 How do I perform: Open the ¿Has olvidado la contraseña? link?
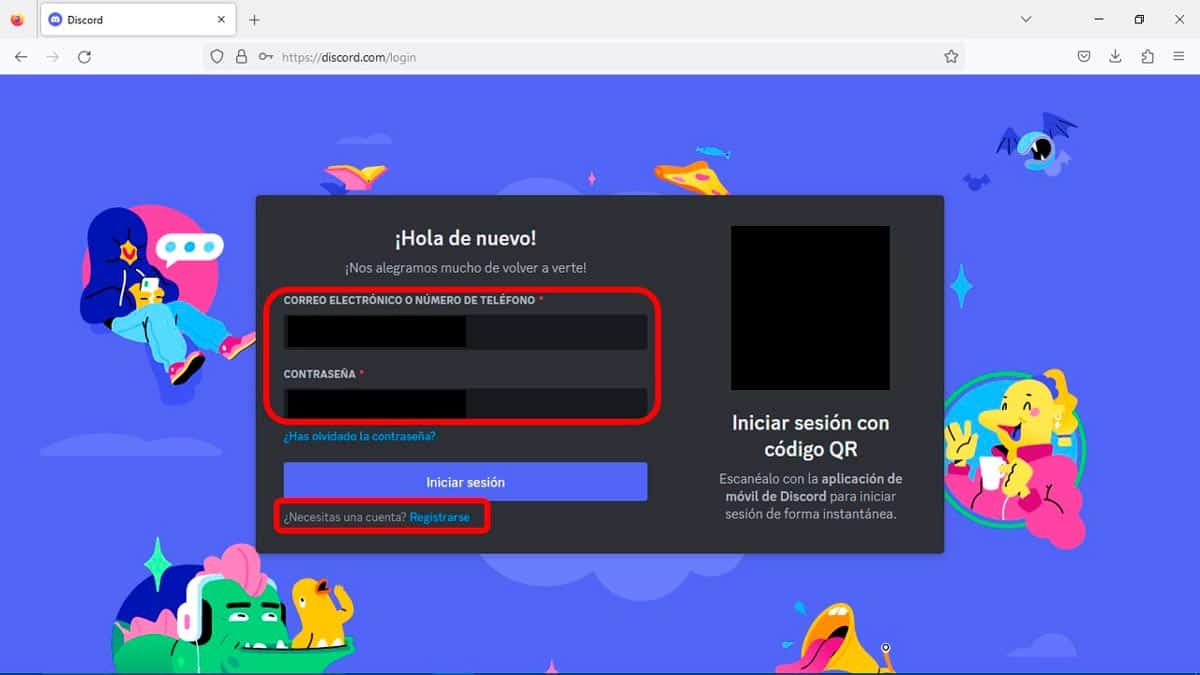point(359,436)
